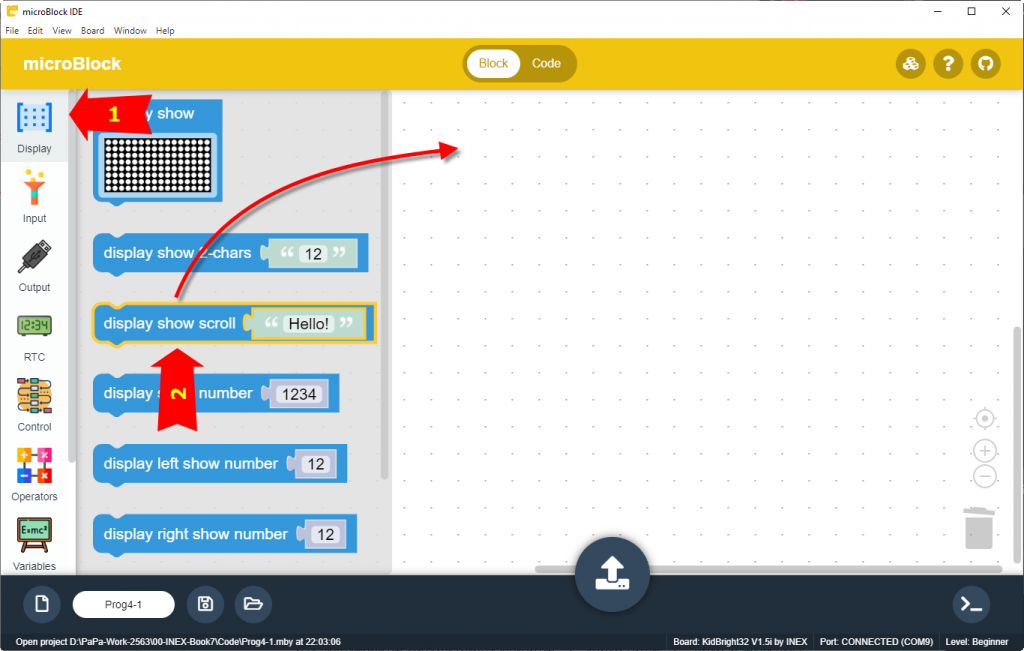The image size is (1024, 651).
Task: Open the Control block category
Action: pyautogui.click(x=34, y=405)
